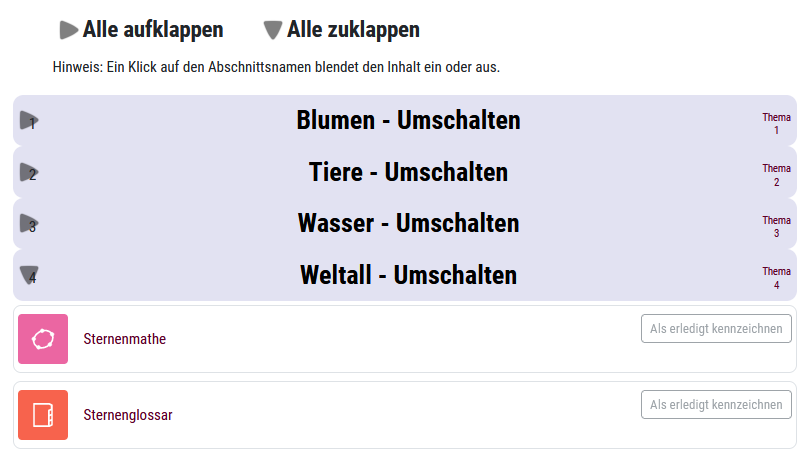This screenshot has width=806, height=454.
Task: Toggle the Tiere - Umschalten heading
Action: [408, 172]
